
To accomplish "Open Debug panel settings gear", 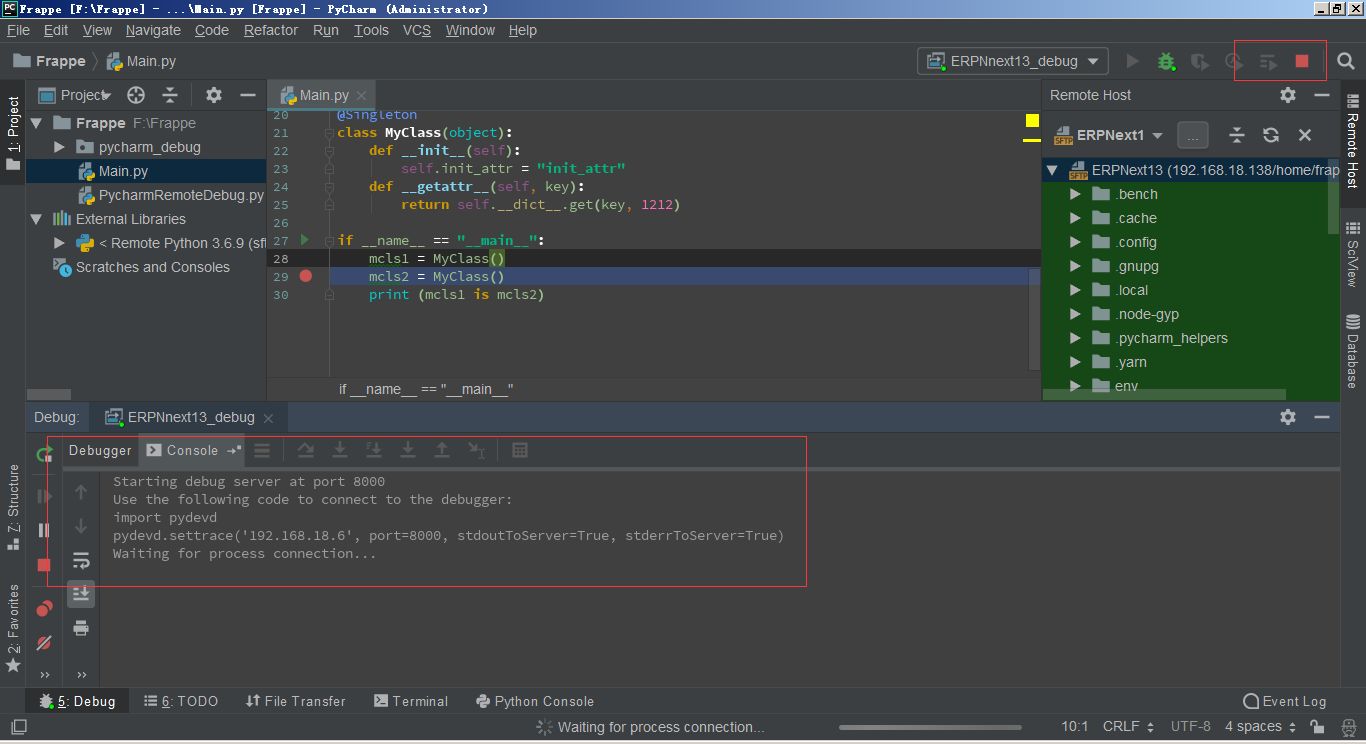I will [1288, 417].
